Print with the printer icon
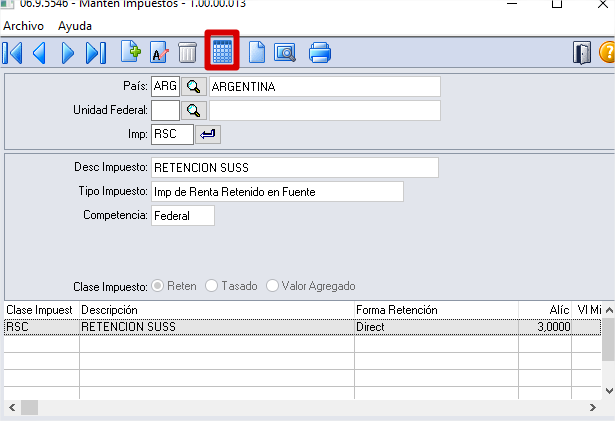 click(x=320, y=53)
